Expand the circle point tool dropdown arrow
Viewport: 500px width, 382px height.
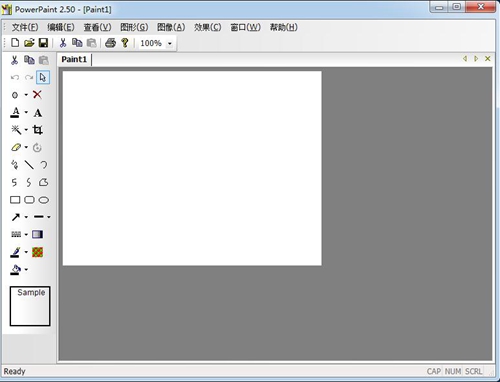point(26,95)
